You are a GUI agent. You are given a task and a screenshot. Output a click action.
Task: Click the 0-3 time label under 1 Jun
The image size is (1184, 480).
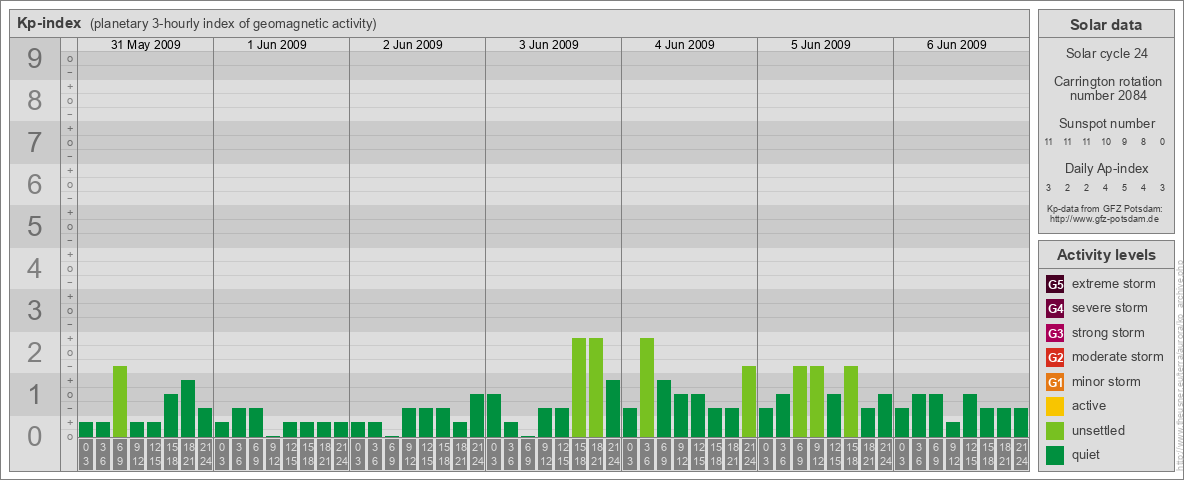[221, 454]
